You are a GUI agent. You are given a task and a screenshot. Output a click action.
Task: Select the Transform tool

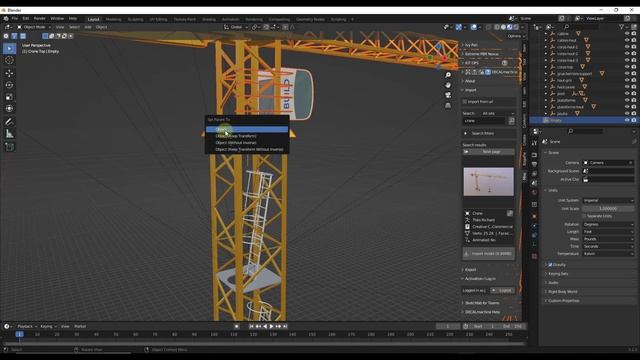pos(9,109)
